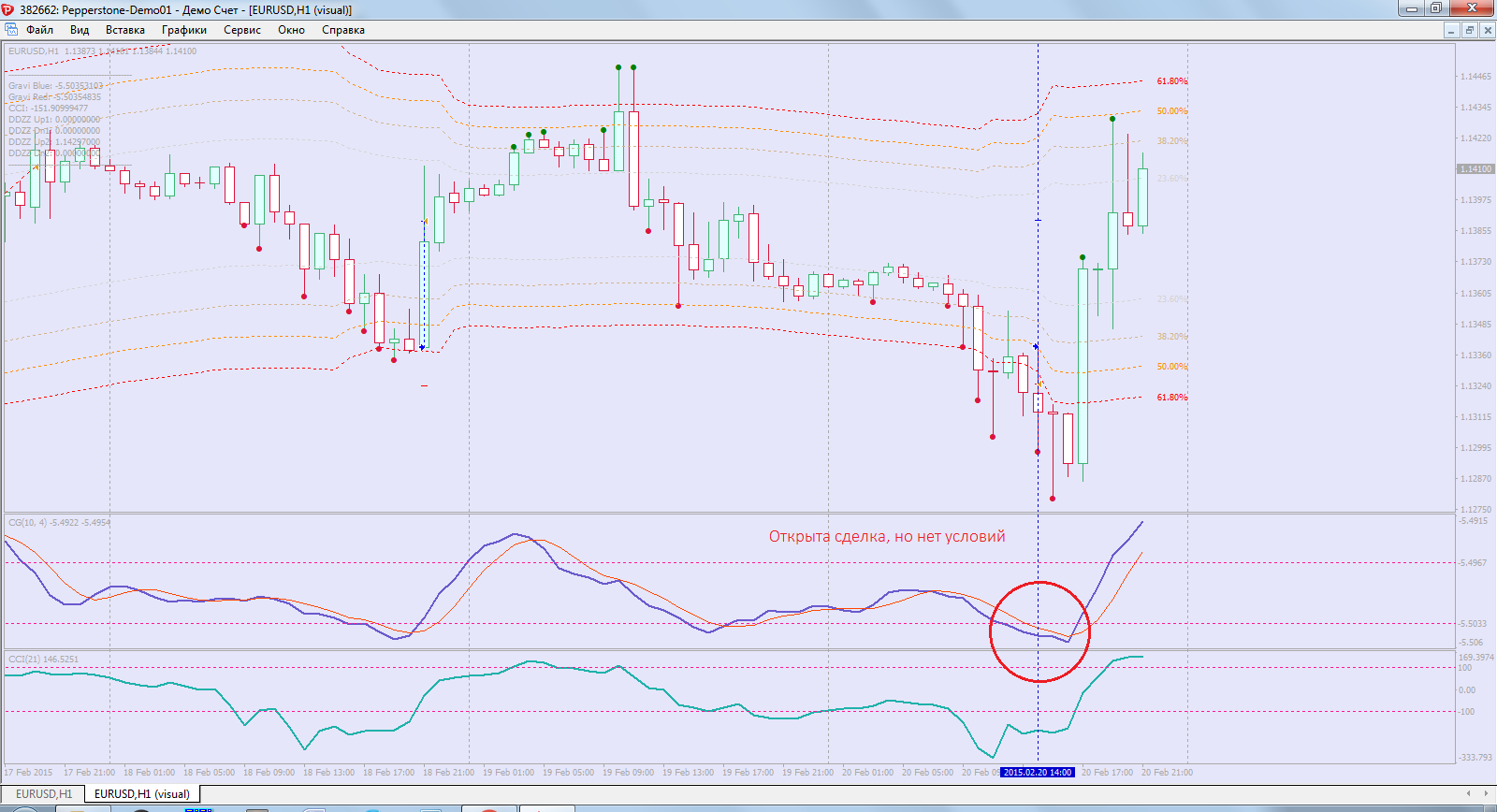
Task: Click the Gravi Red: -5.50354835 label
Action: [54, 96]
